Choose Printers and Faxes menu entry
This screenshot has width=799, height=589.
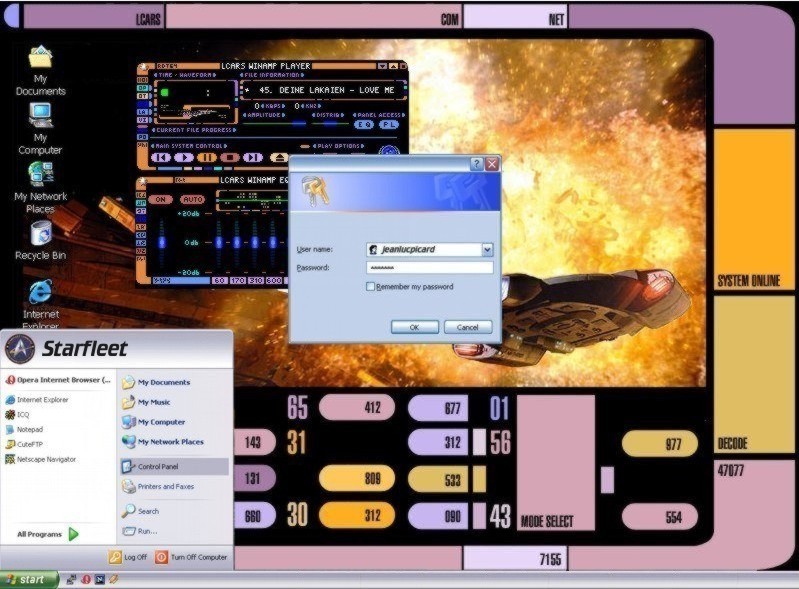[x=165, y=486]
